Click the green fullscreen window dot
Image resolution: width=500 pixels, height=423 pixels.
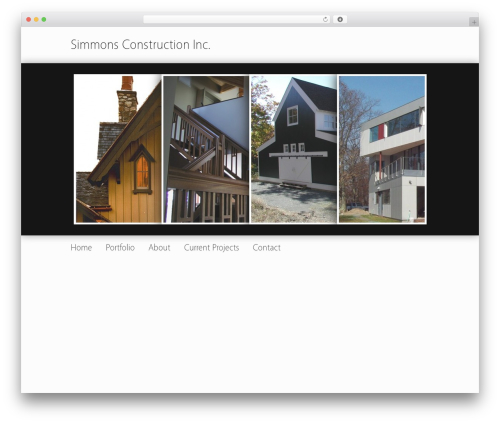(x=44, y=20)
